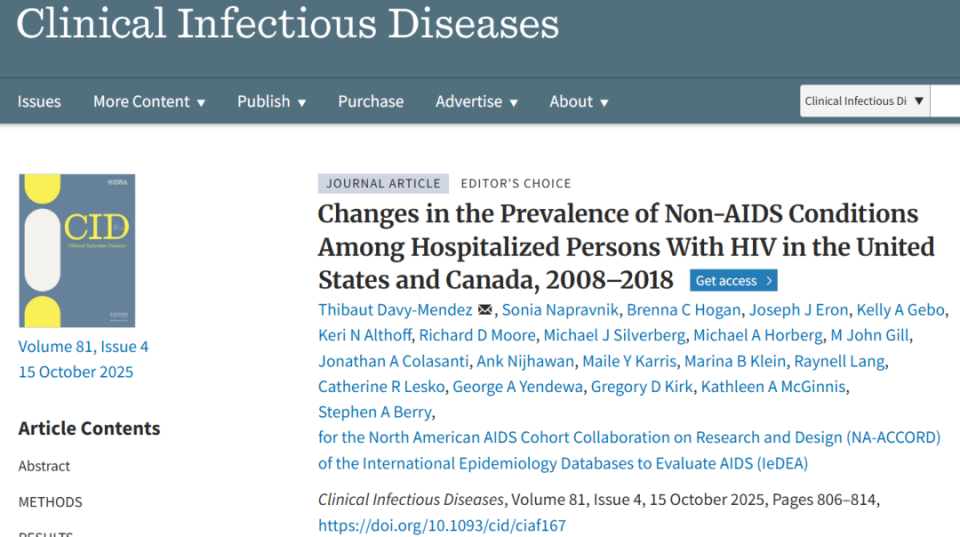Expand the About menu
The image size is (960, 537).
tap(578, 101)
